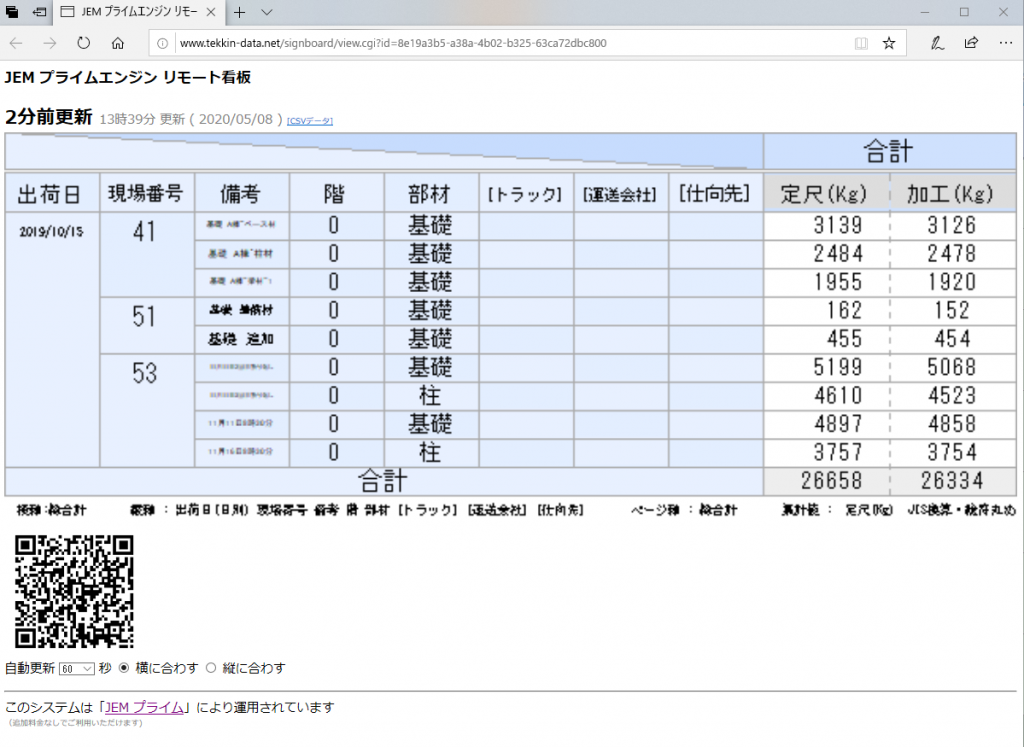This screenshot has width=1024, height=747.
Task: Refresh the current page
Action: click(84, 43)
